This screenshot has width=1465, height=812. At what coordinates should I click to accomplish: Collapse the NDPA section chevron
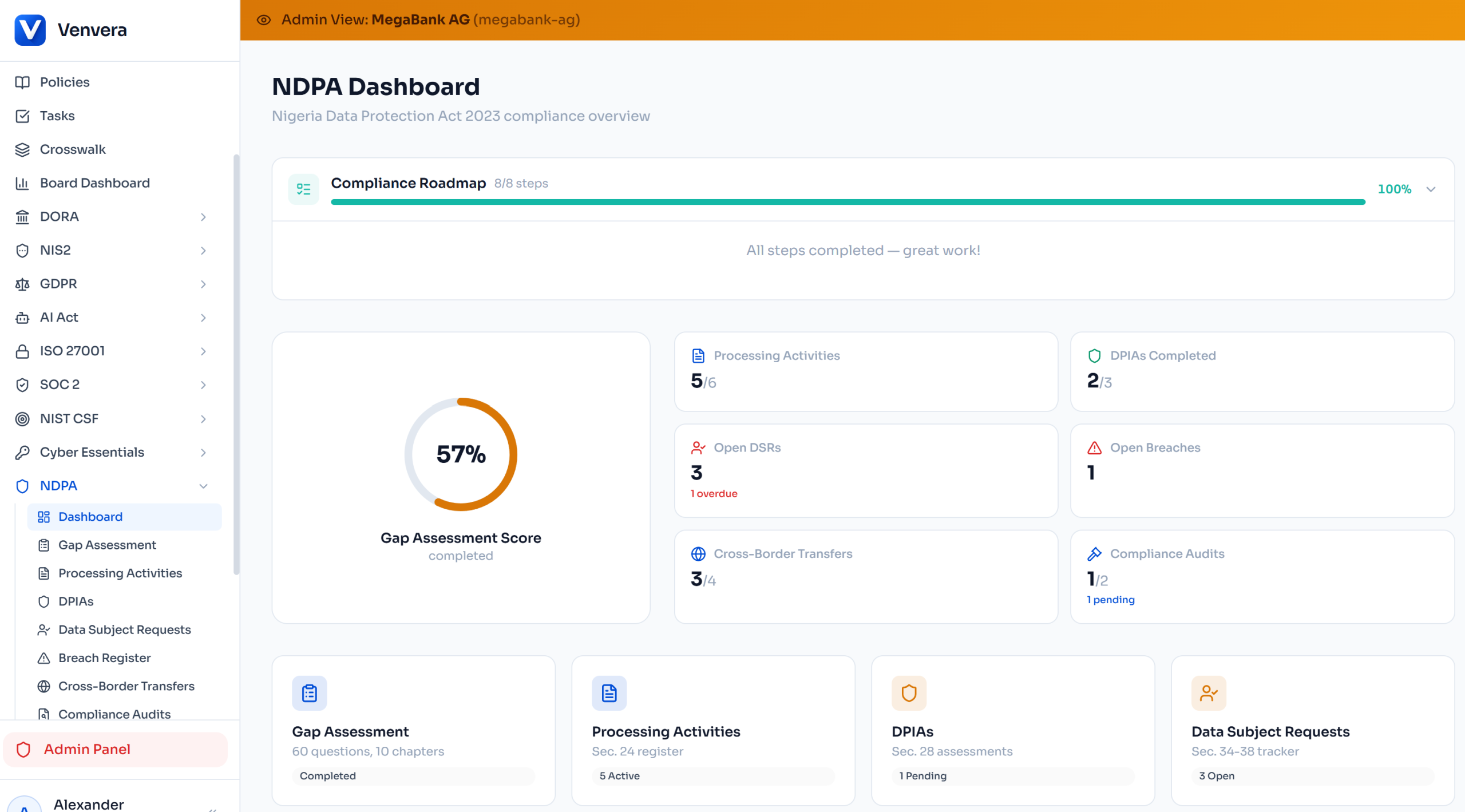point(204,485)
